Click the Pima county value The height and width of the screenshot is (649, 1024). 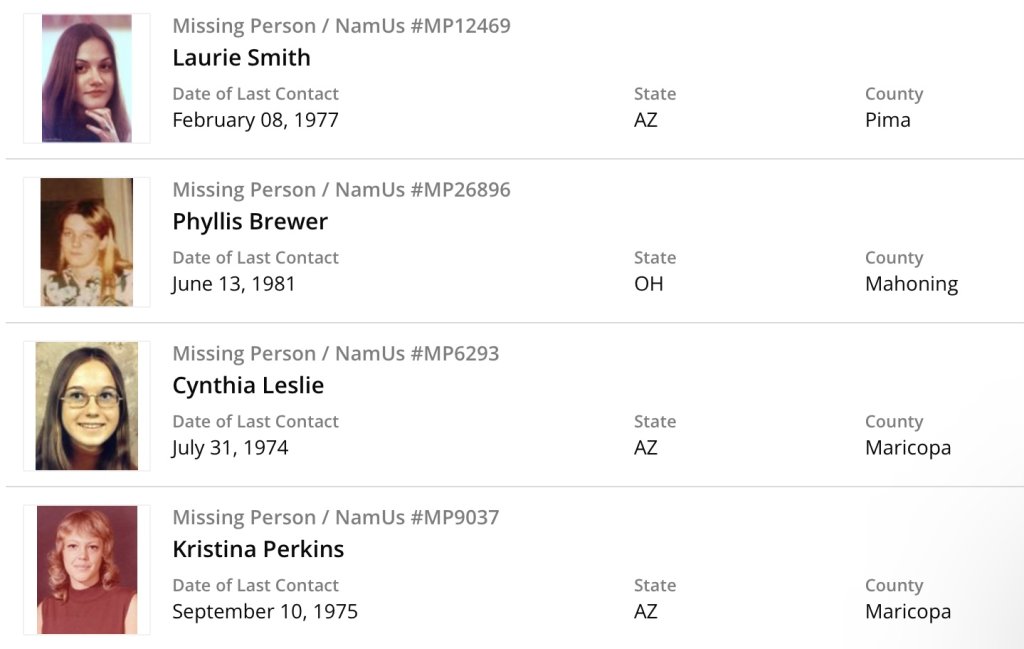[x=888, y=120]
